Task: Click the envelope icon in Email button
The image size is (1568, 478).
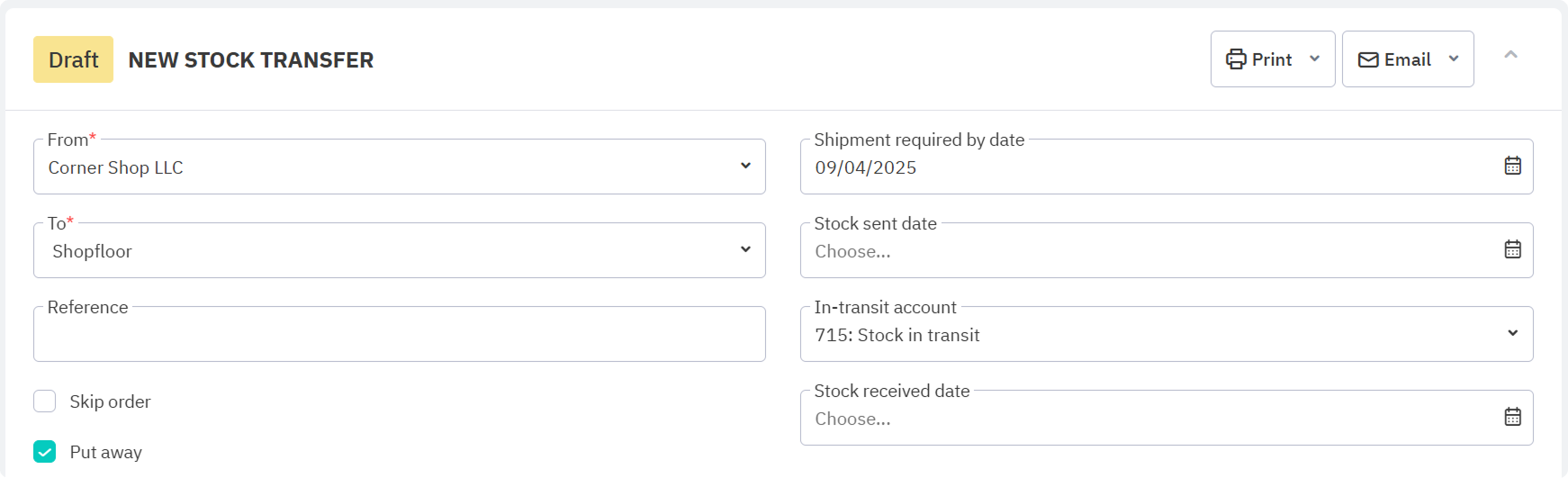Action: pos(1368,59)
